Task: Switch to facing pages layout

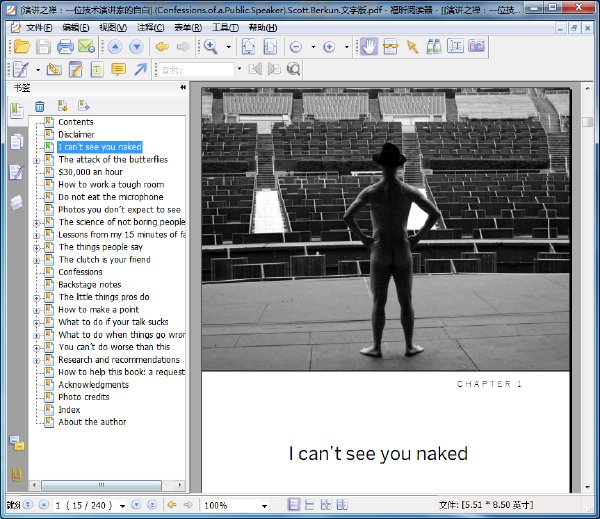Action: [326, 505]
